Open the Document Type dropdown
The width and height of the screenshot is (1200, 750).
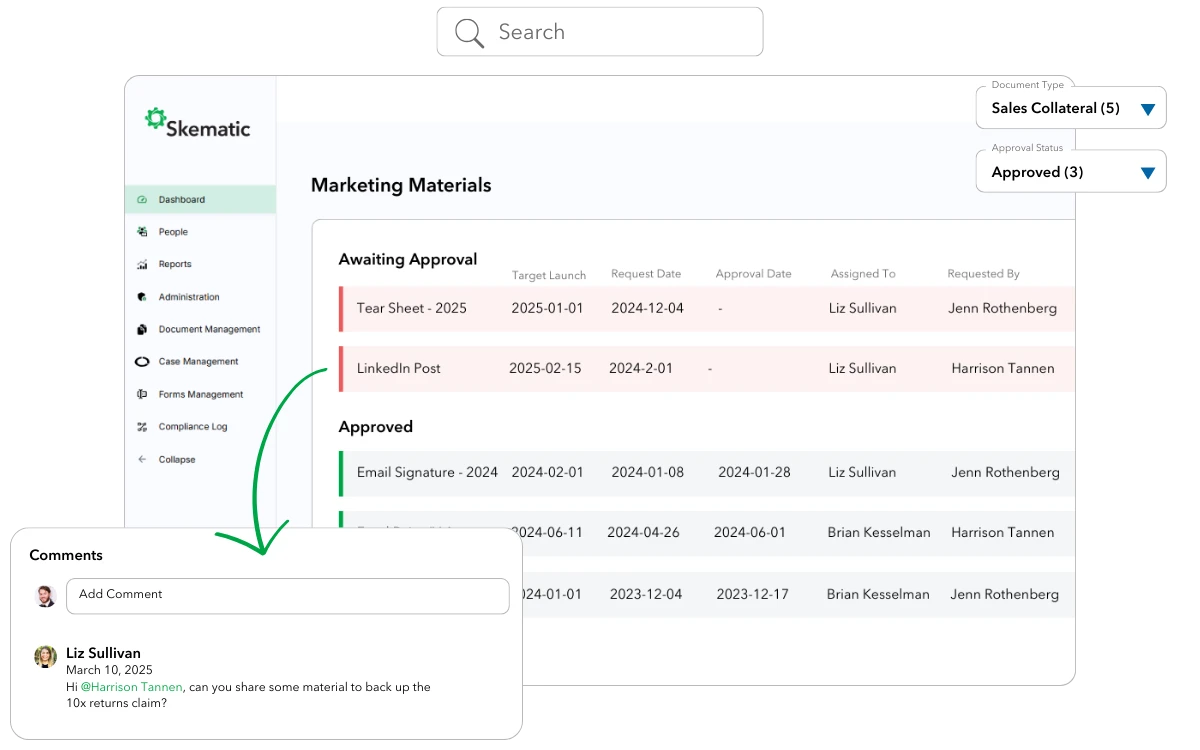1147,109
